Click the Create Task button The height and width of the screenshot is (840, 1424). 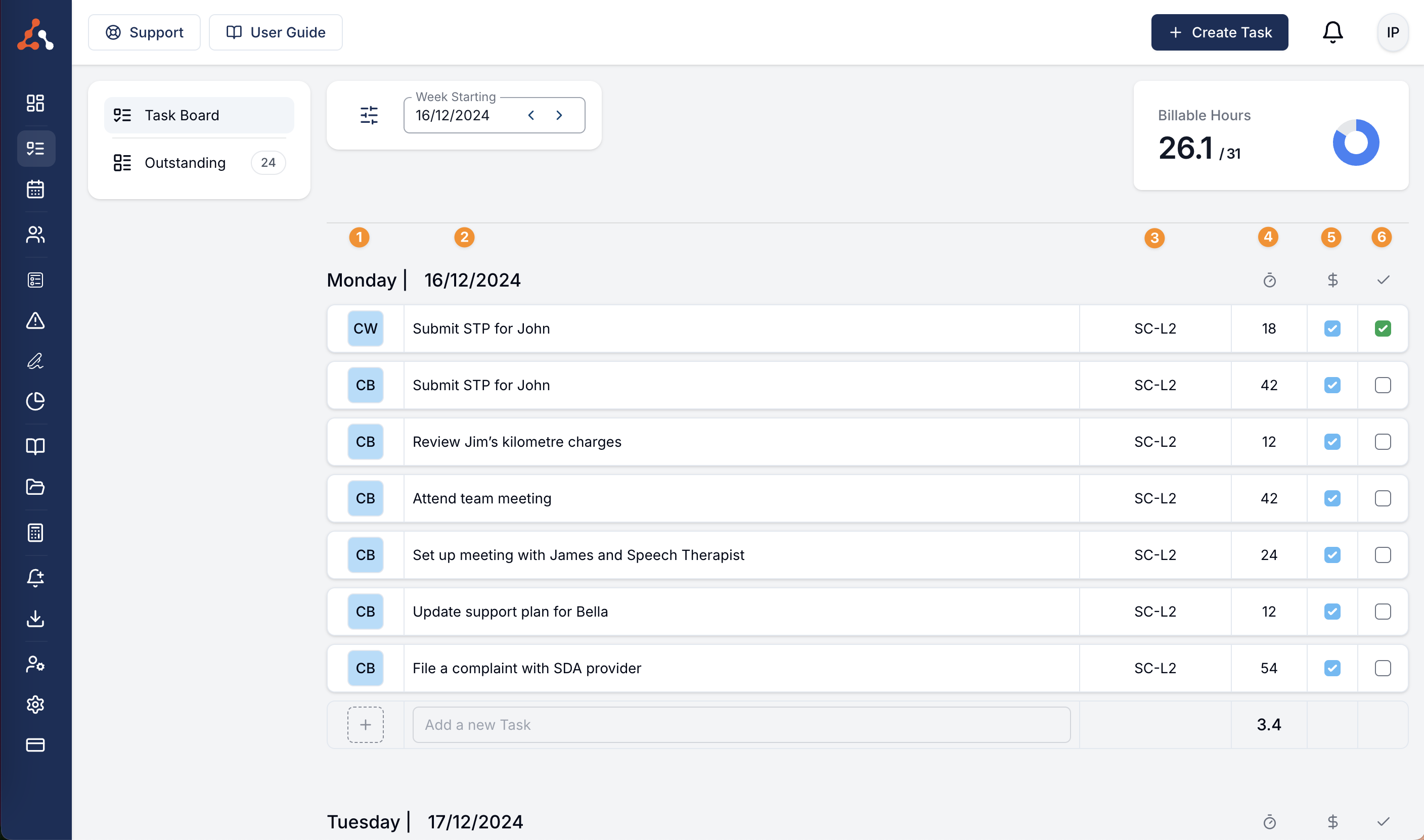pyautogui.click(x=1220, y=32)
